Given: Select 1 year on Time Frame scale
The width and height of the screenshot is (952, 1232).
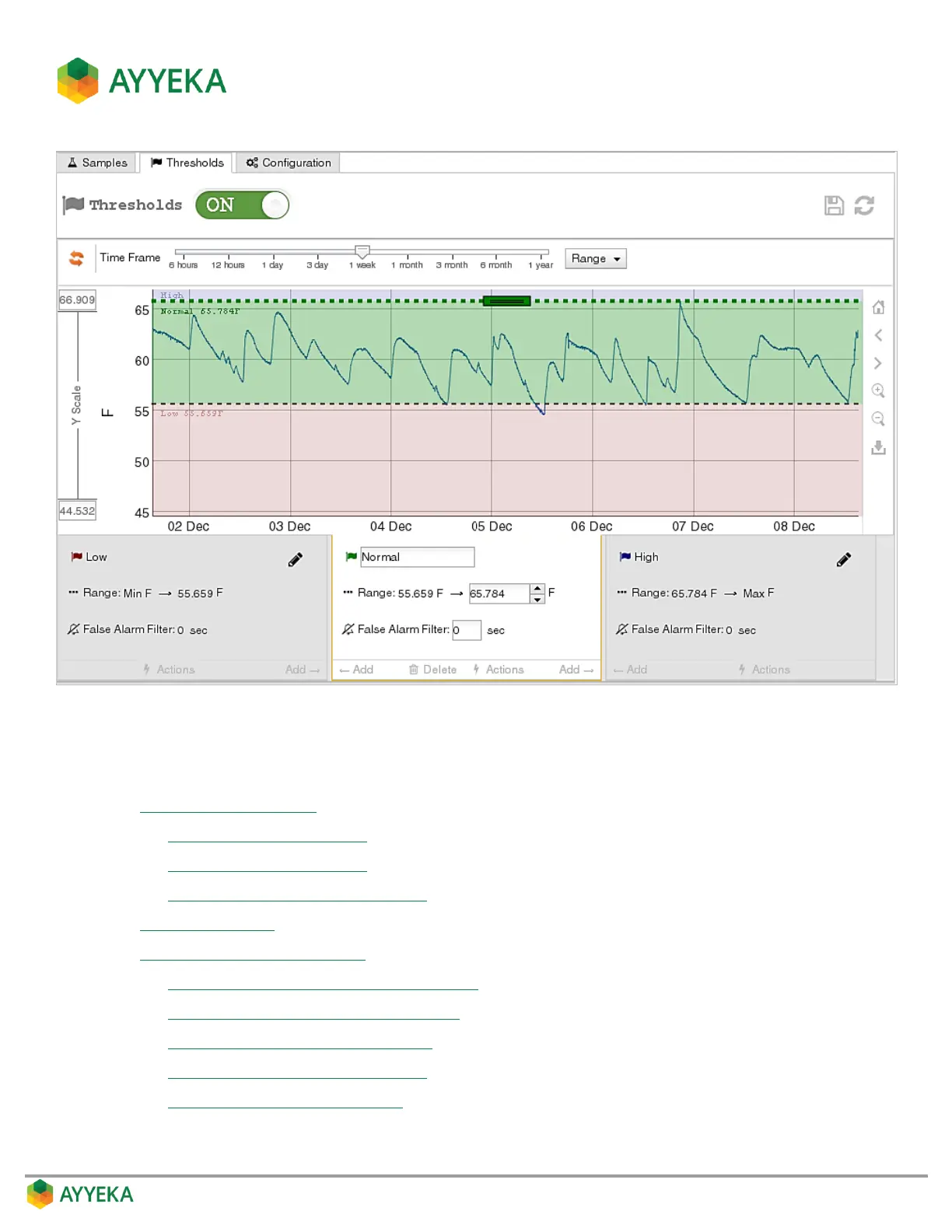Looking at the screenshot, I should click(541, 265).
